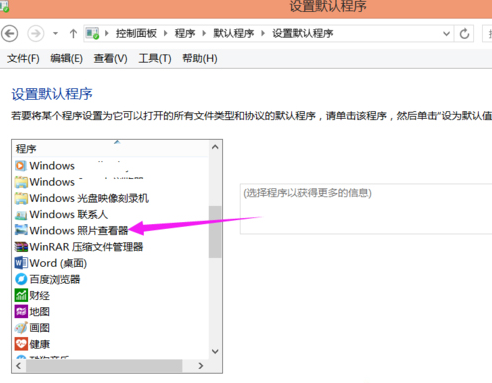Viewport: 492px width, 383px height.
Task: Open the 查看(V) menu
Action: 110,59
